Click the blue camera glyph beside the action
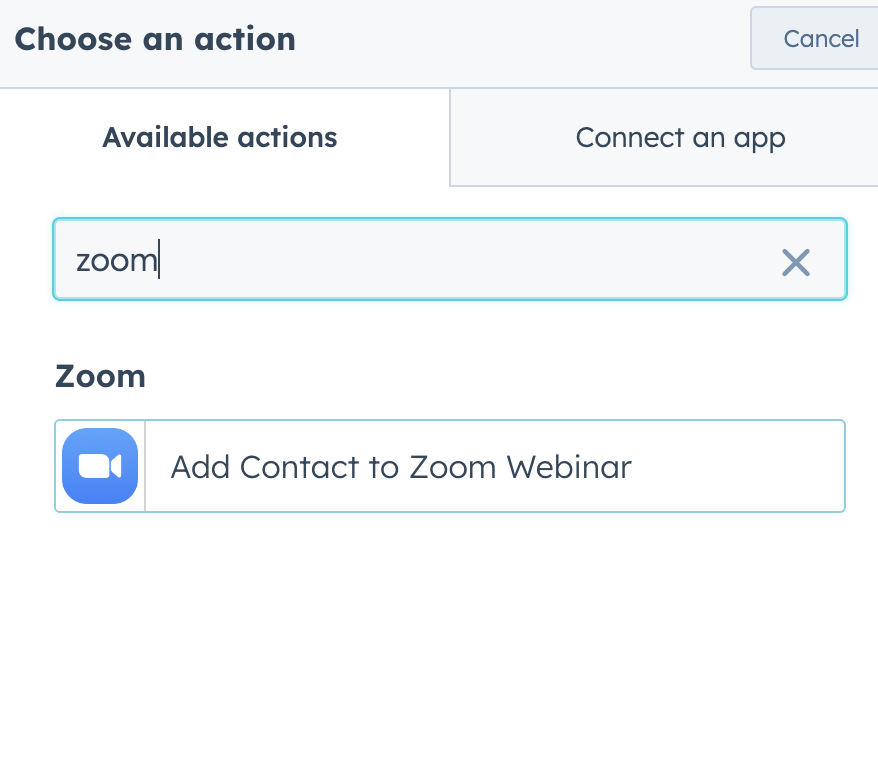This screenshot has height=772, width=878. click(99, 466)
